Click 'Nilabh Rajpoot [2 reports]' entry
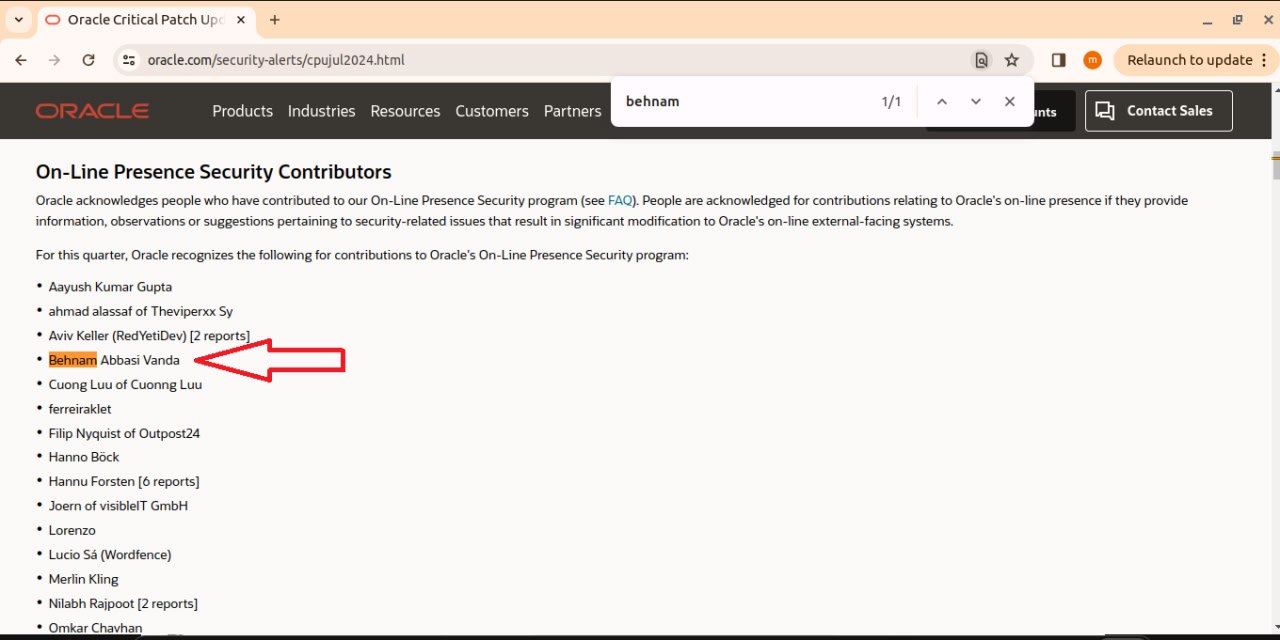 coord(123,604)
